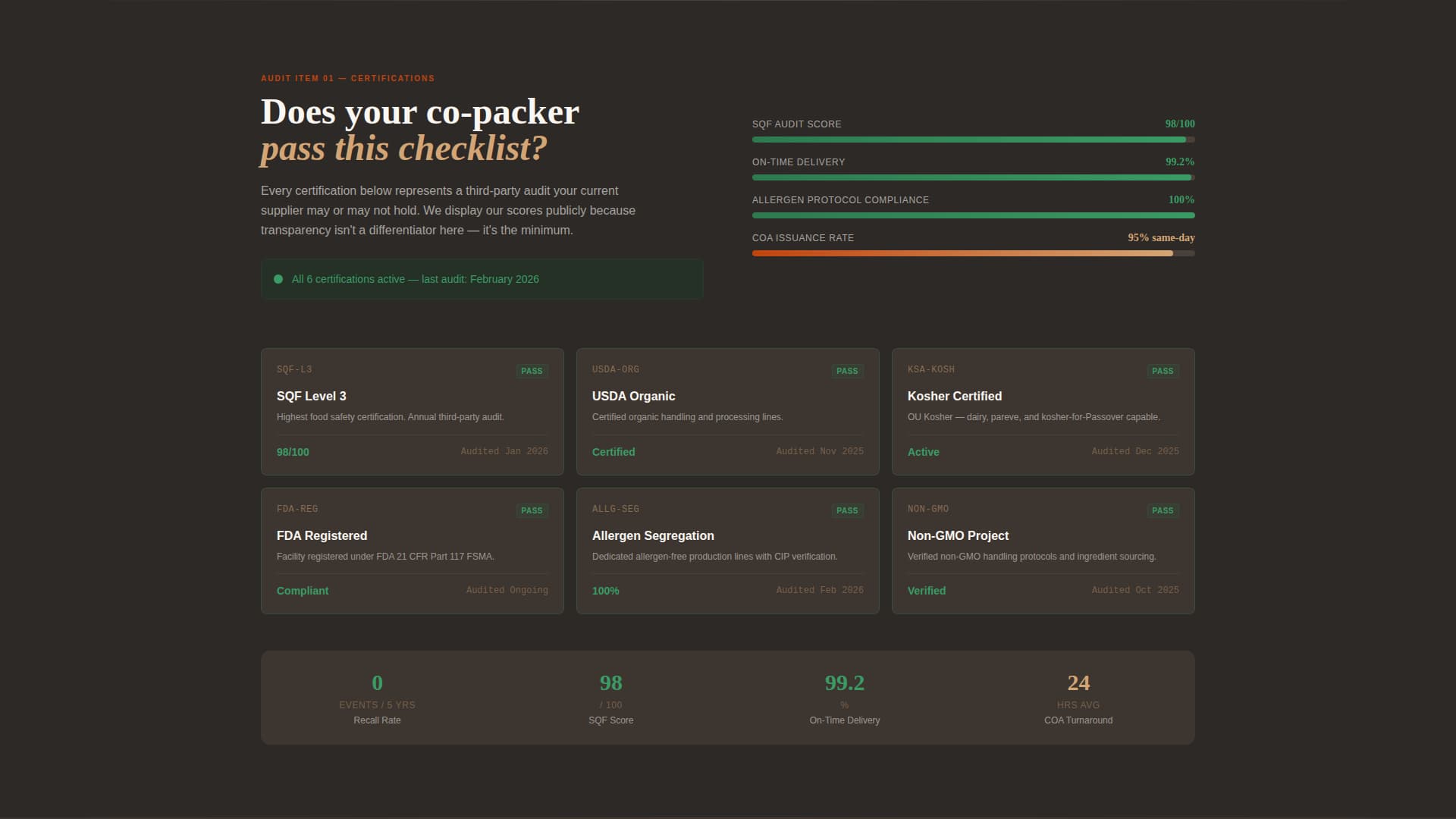Toggle the Verified status on Non-GMO Project

click(927, 590)
